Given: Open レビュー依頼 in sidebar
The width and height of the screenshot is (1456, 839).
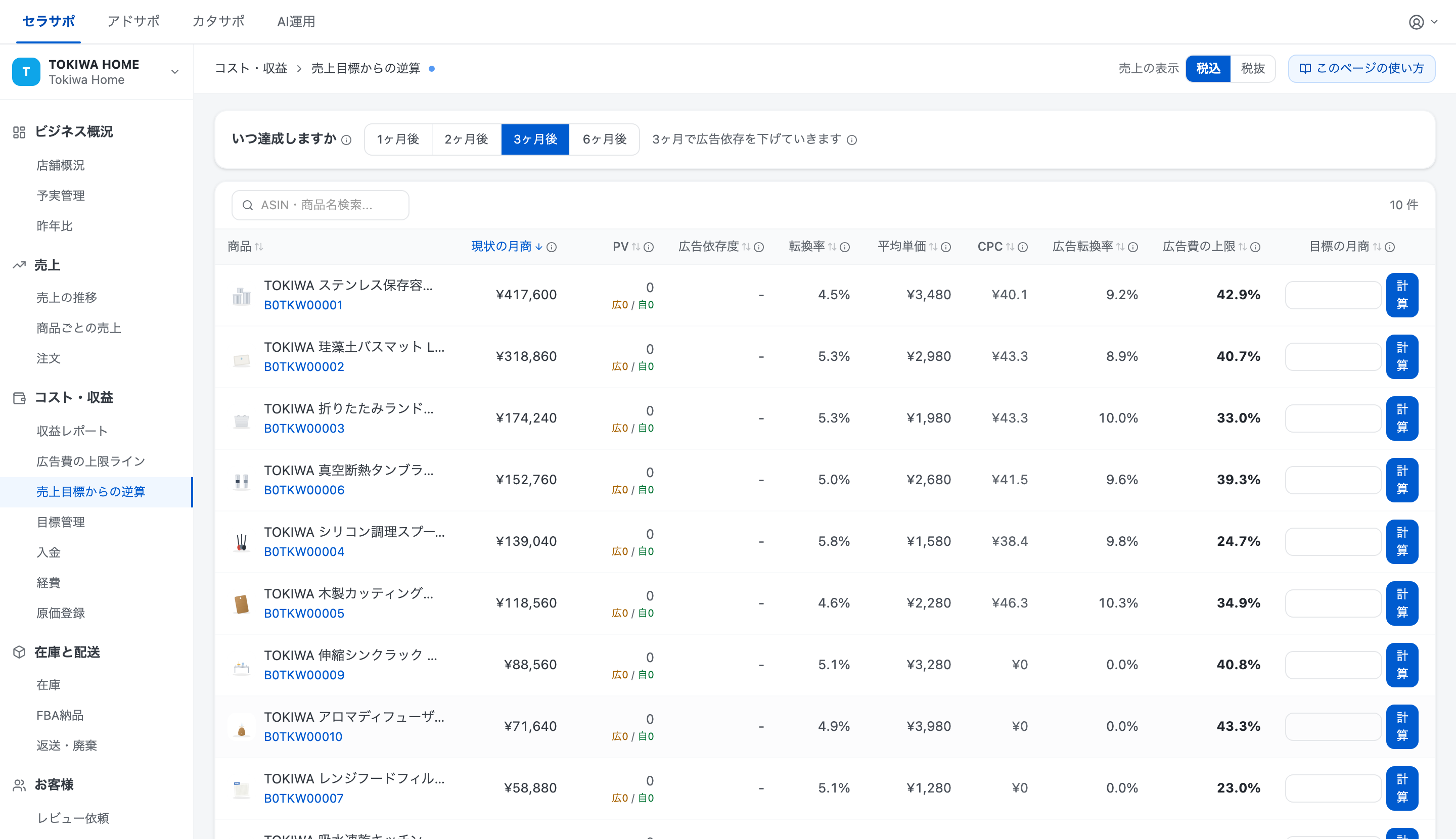Looking at the screenshot, I should (73, 818).
